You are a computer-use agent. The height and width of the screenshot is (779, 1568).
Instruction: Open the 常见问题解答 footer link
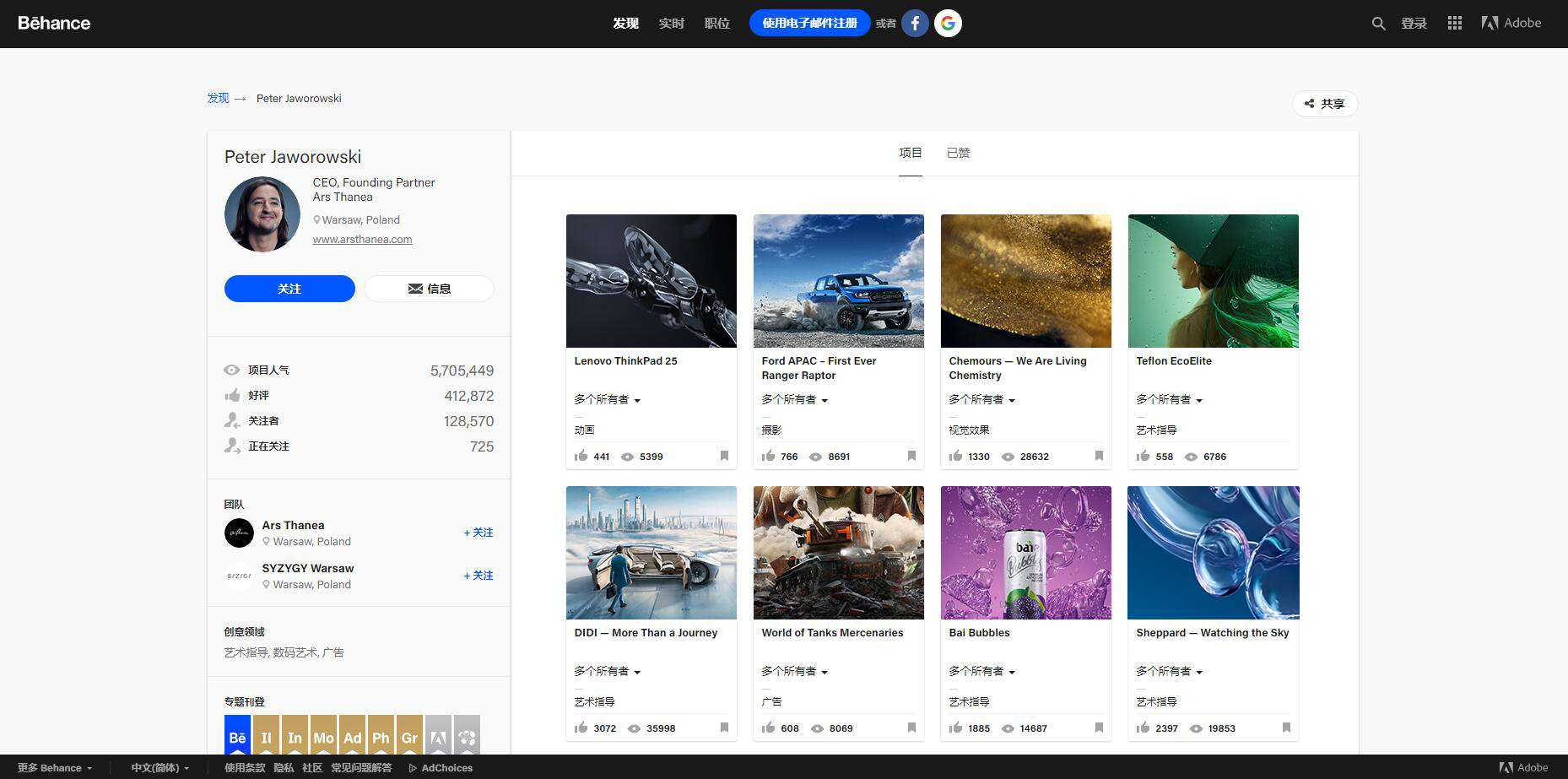[x=361, y=768]
